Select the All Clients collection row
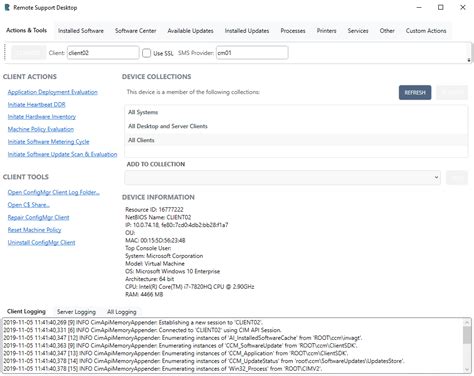This screenshot has height=376, width=474. click(x=296, y=140)
